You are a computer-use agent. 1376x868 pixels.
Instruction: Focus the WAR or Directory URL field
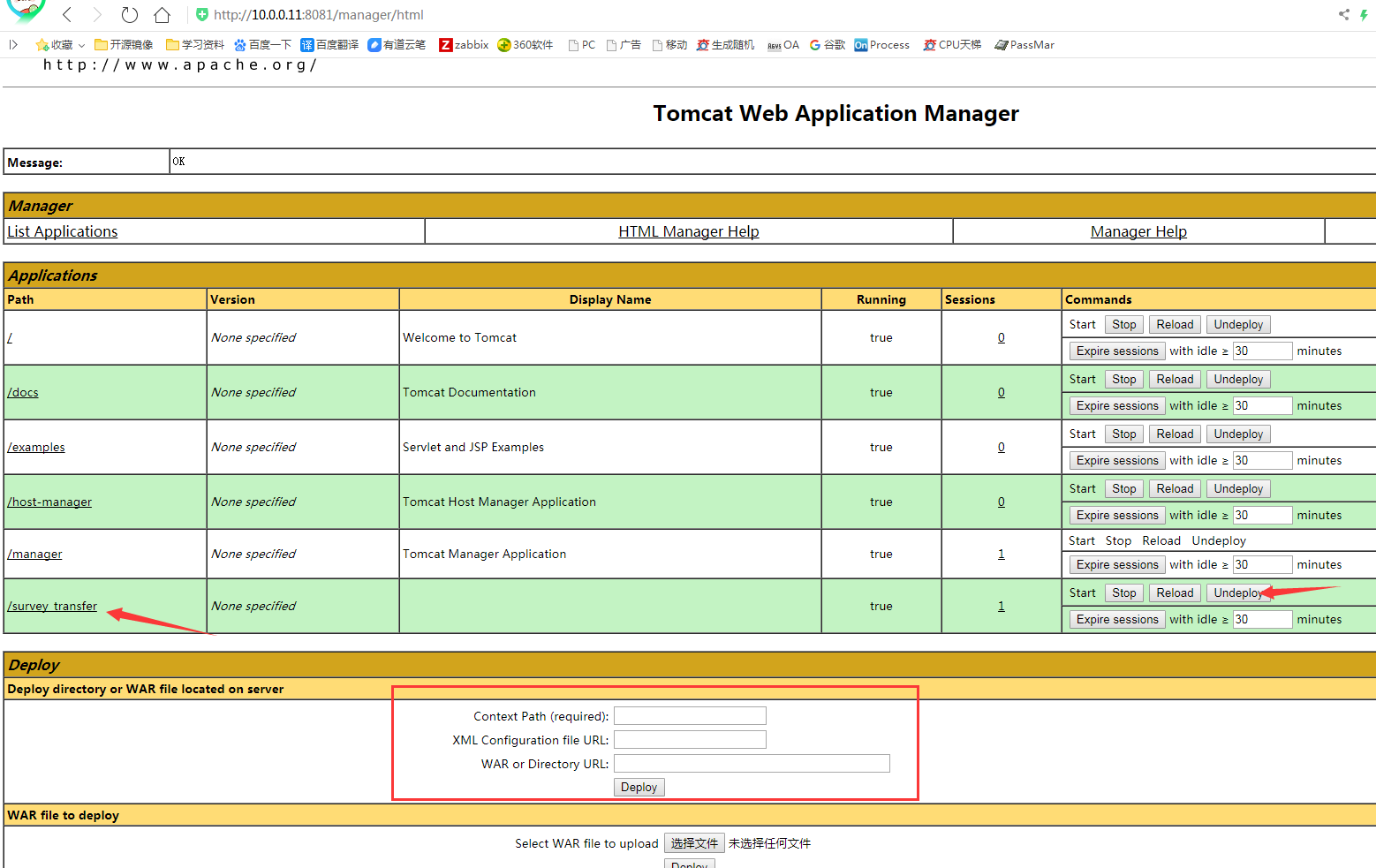752,763
